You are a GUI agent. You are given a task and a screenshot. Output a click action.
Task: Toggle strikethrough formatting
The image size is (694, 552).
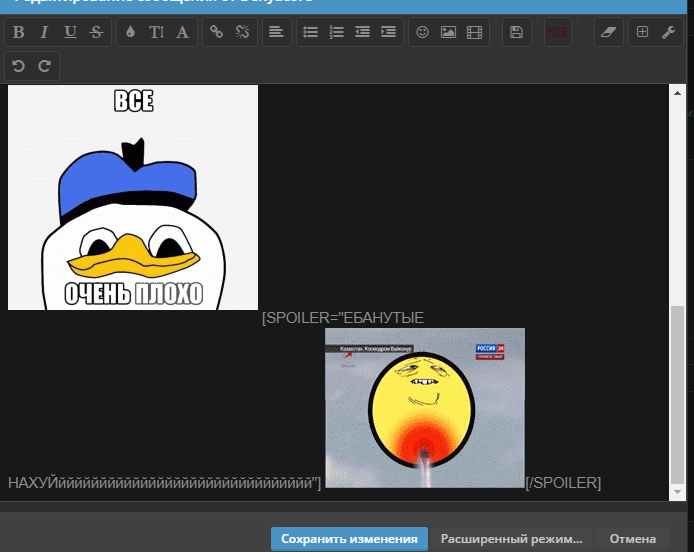tap(96, 32)
